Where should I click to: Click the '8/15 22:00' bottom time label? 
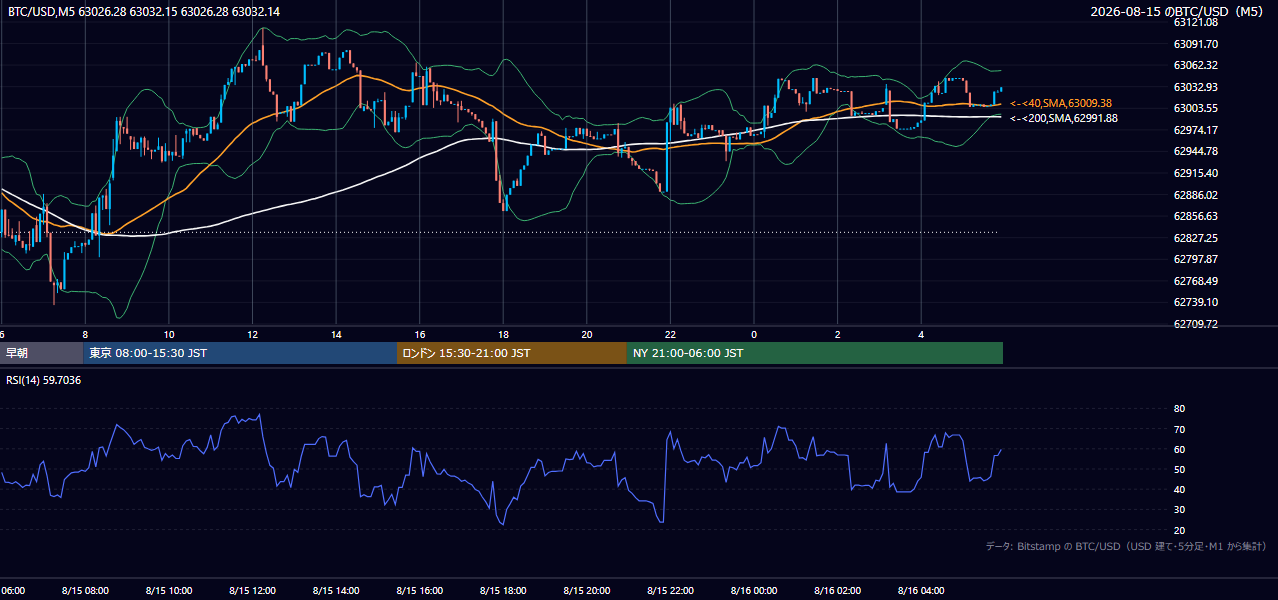pyautogui.click(x=670, y=590)
